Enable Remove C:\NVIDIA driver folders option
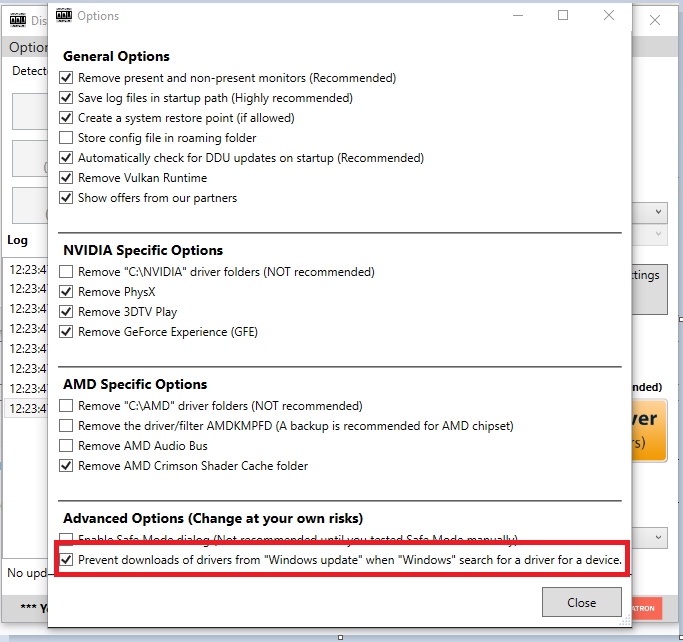The width and height of the screenshot is (683, 642). [66, 272]
